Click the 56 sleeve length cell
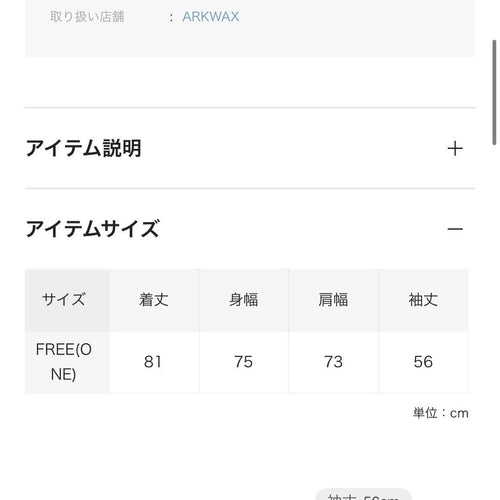Screen dimensions: 500x500 pyautogui.click(x=423, y=362)
